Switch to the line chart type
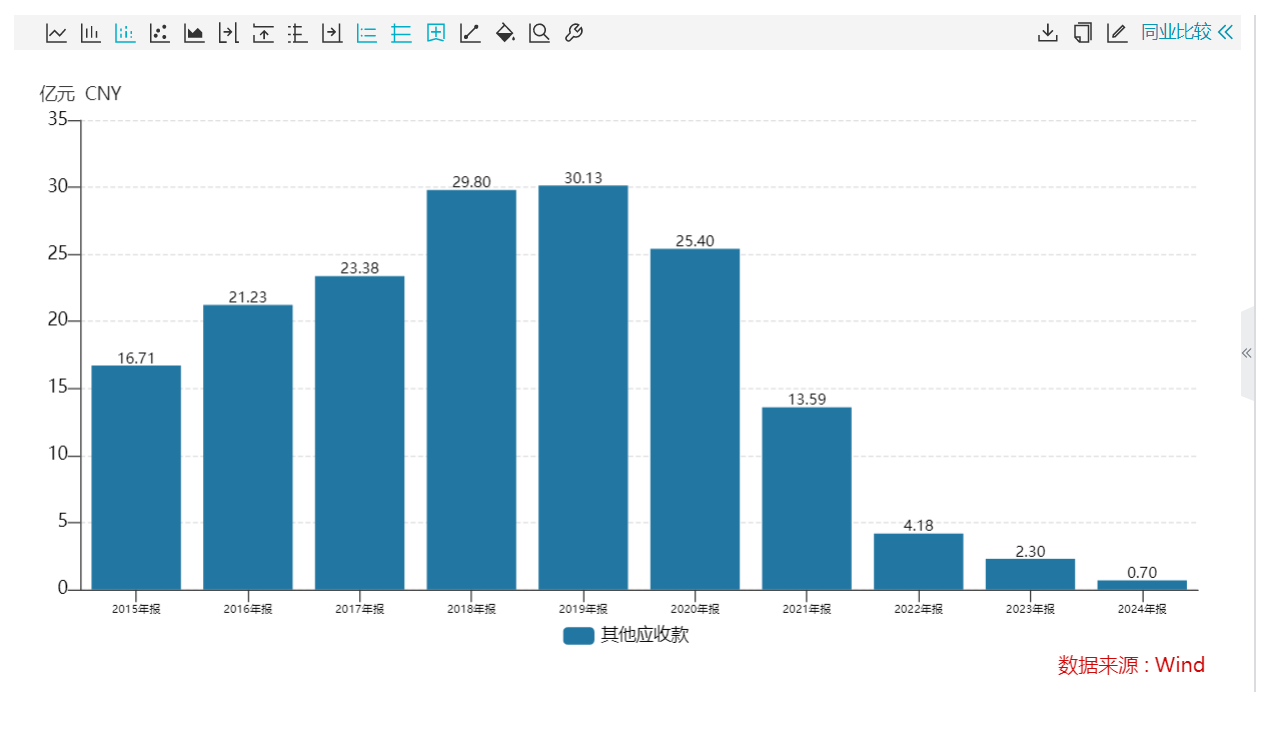Screen dimensions: 1270x736 pos(57,33)
